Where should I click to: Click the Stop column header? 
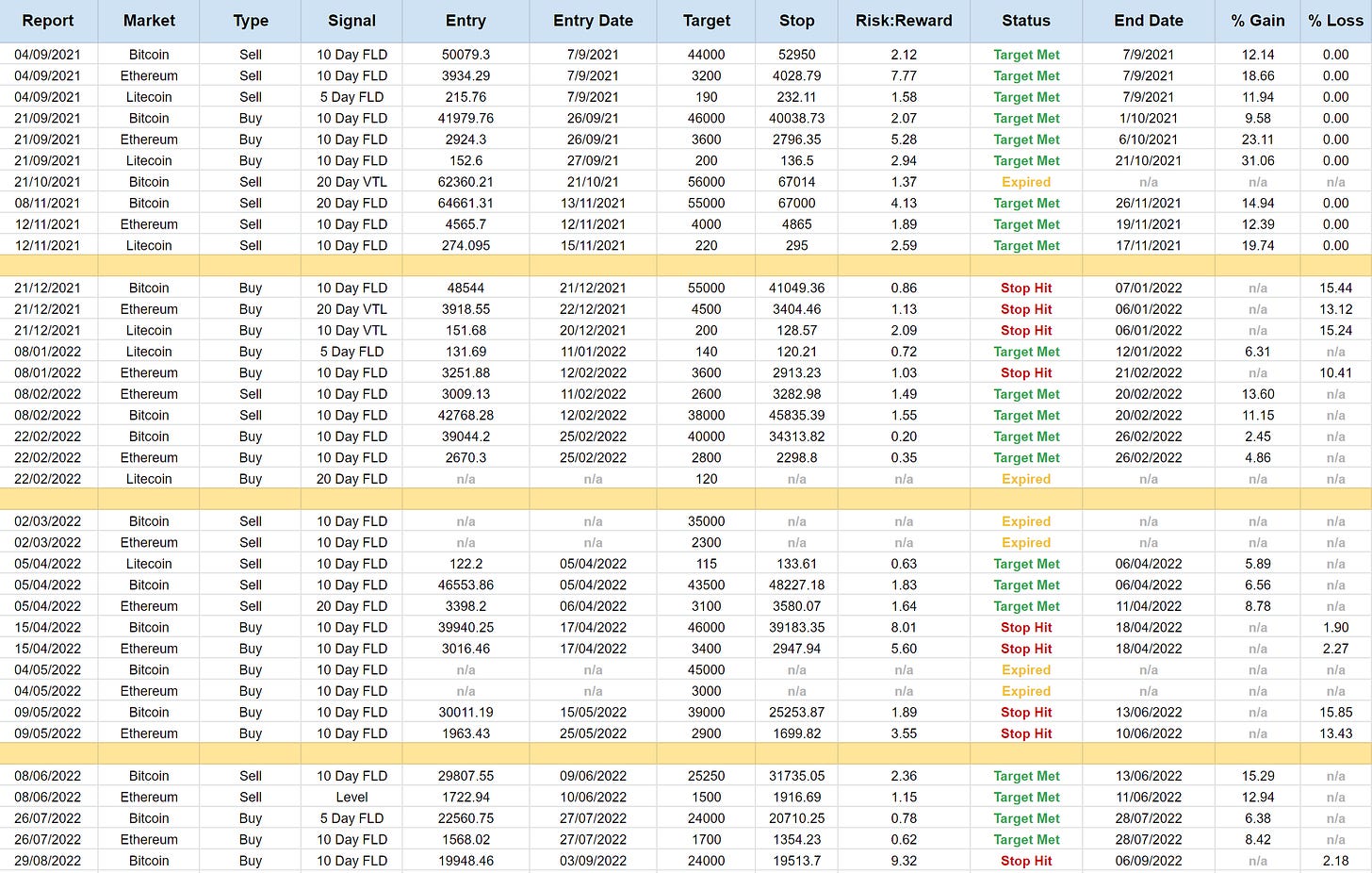796,21
